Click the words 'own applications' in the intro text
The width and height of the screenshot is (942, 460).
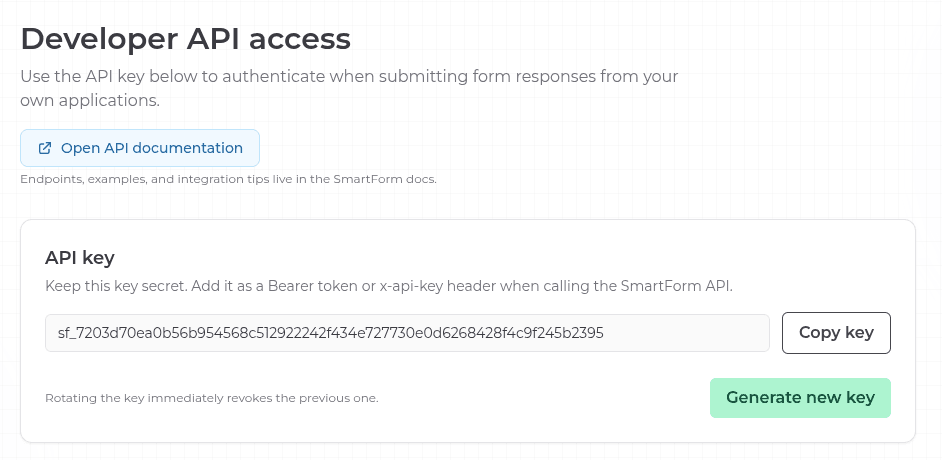click(x=89, y=101)
